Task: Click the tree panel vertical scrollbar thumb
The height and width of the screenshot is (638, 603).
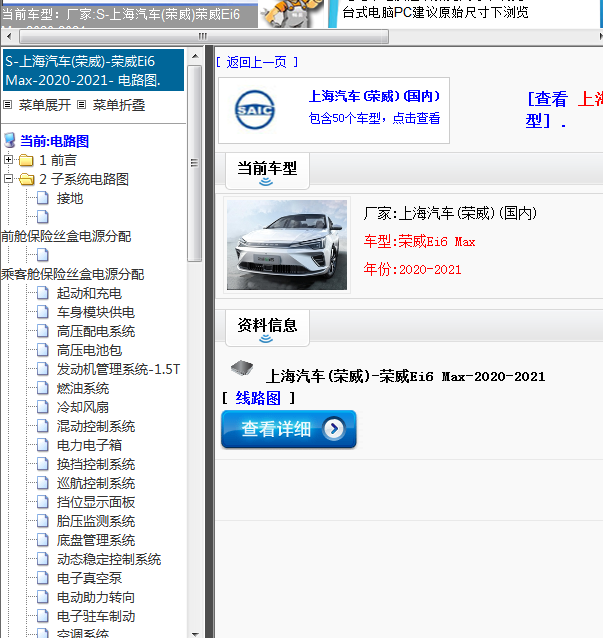Action: tap(195, 163)
